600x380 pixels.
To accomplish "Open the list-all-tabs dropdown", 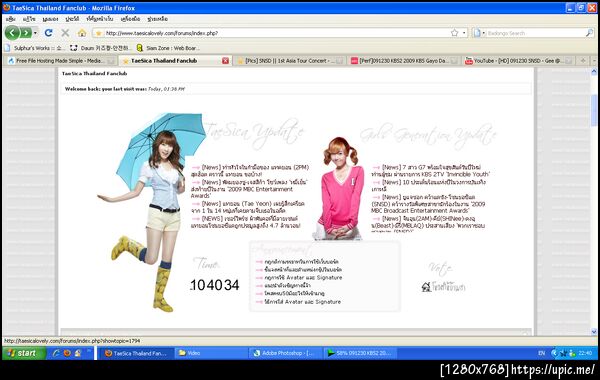I will [x=594, y=60].
